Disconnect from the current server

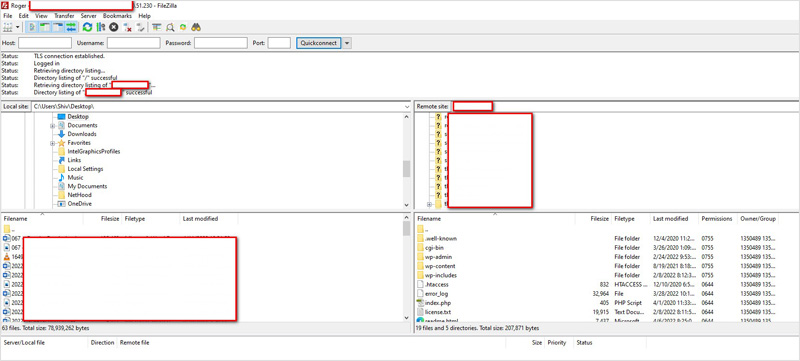tap(127, 27)
